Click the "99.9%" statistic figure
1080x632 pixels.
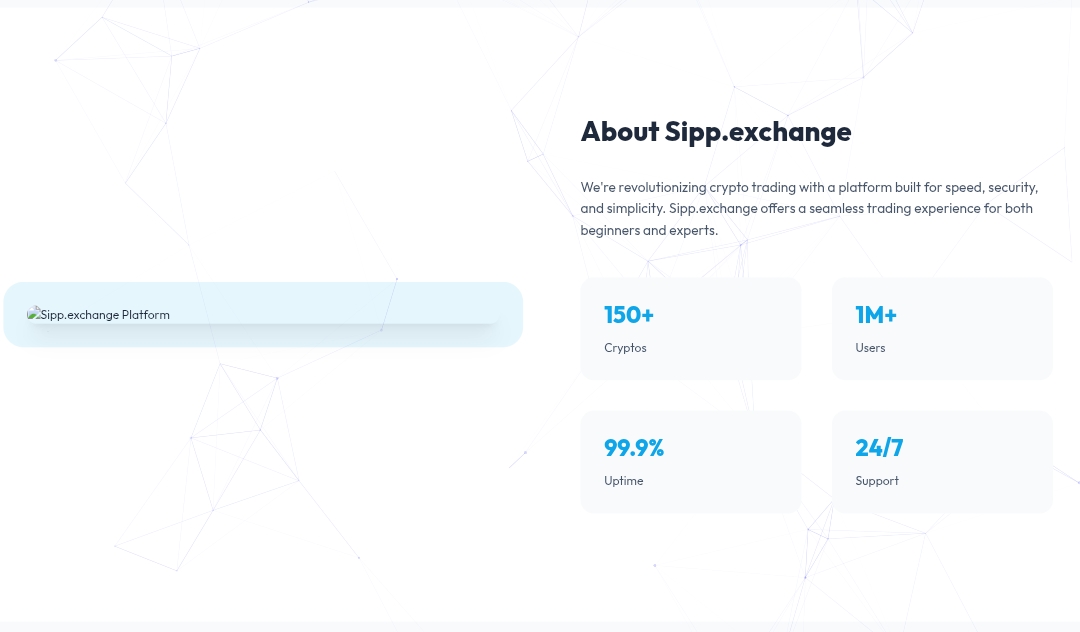(634, 448)
